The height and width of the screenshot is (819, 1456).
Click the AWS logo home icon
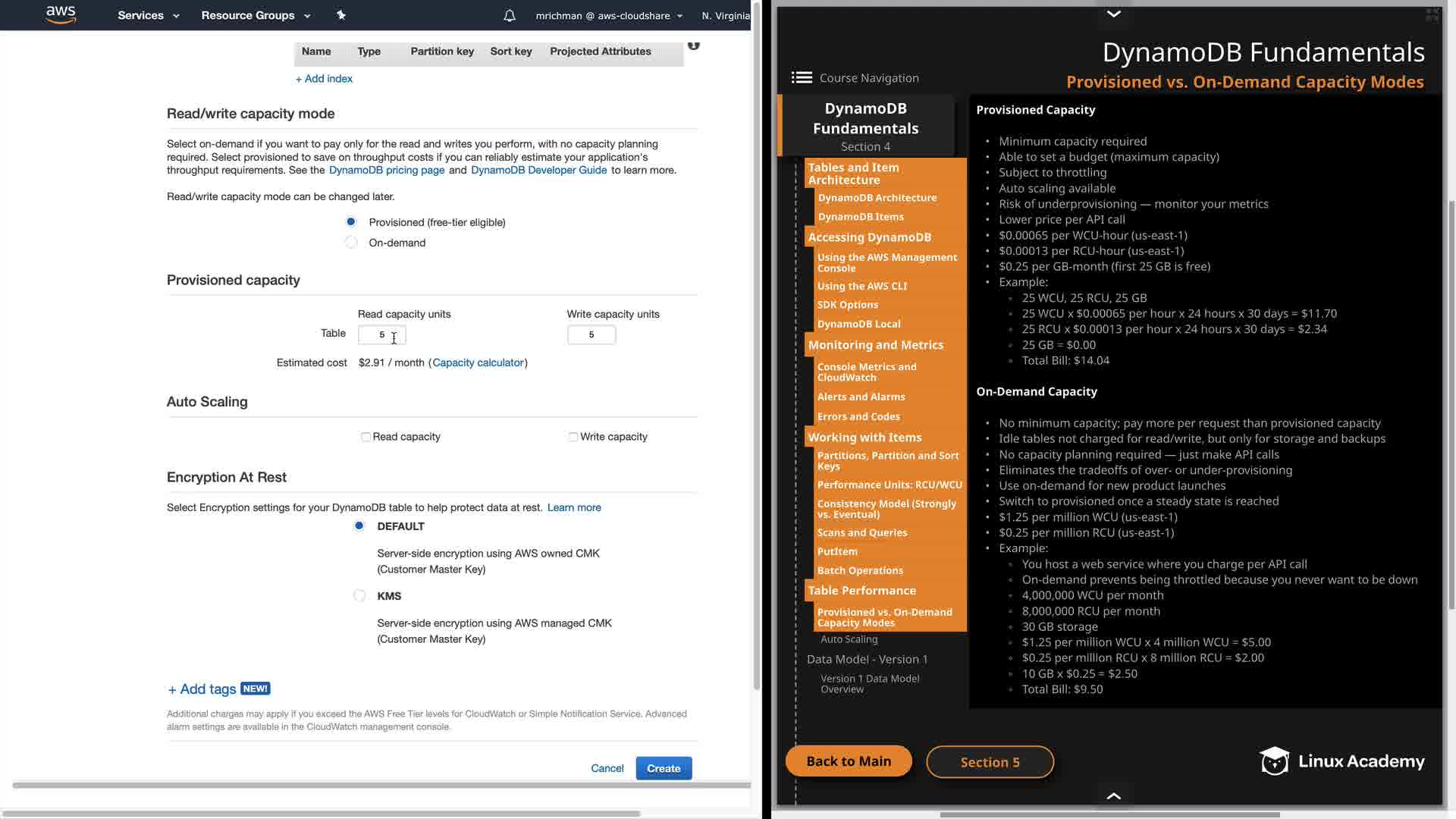61,14
